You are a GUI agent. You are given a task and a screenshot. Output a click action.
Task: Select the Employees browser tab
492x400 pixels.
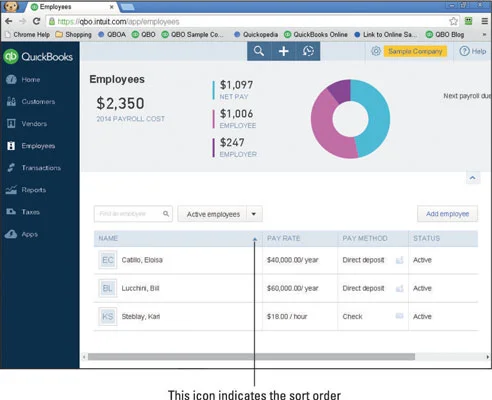(x=72, y=7)
